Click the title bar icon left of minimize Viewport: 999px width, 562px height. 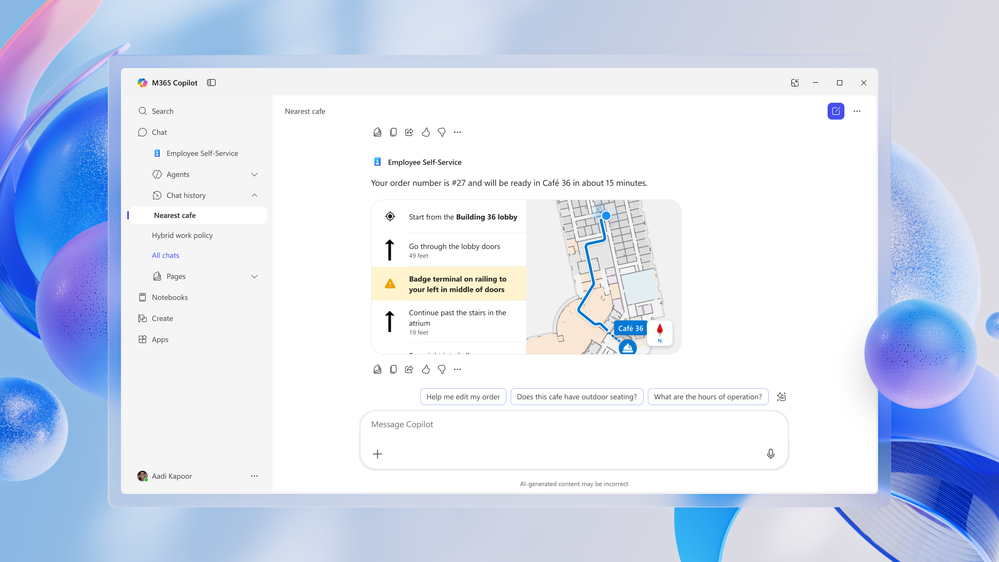click(794, 83)
